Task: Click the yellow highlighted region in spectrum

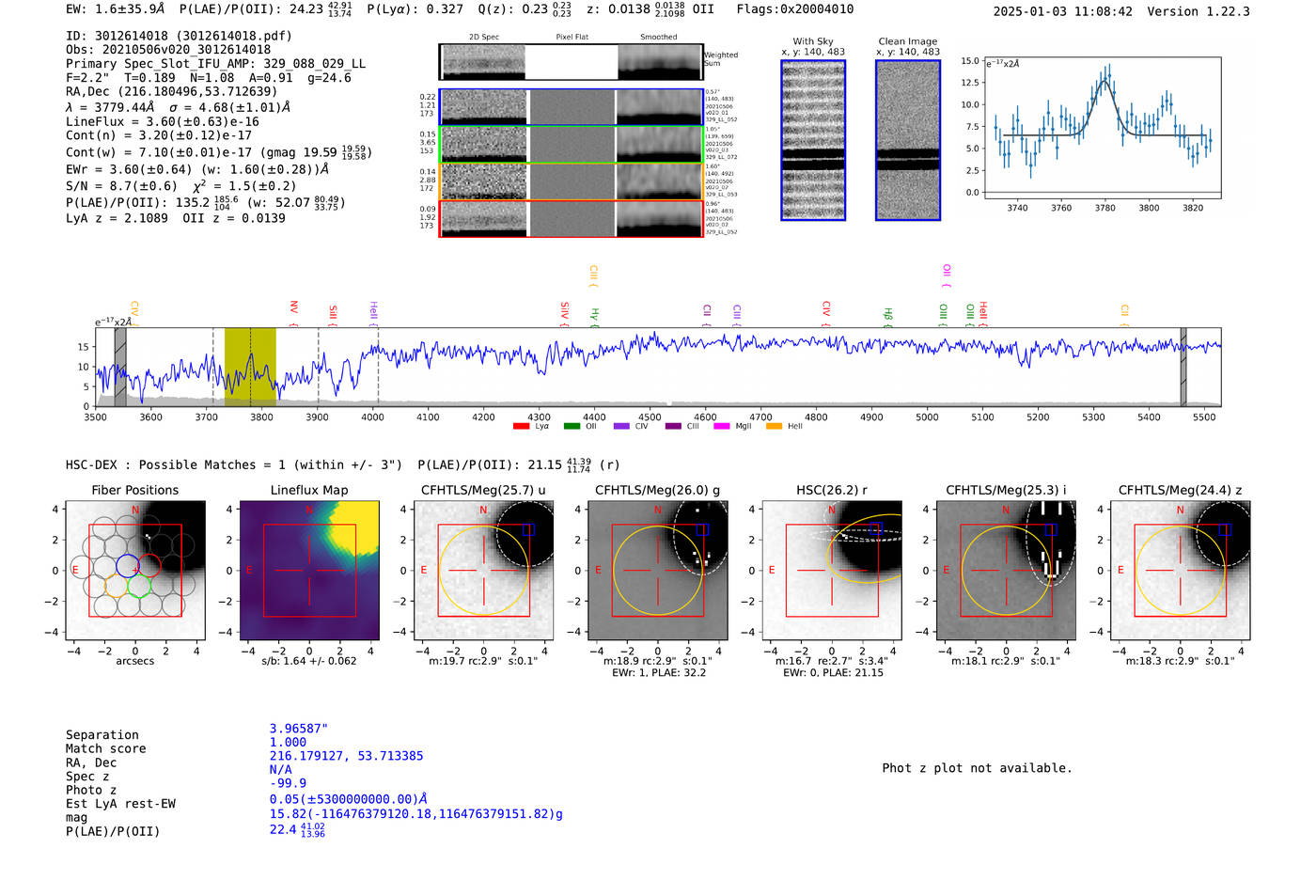Action: 250,367
